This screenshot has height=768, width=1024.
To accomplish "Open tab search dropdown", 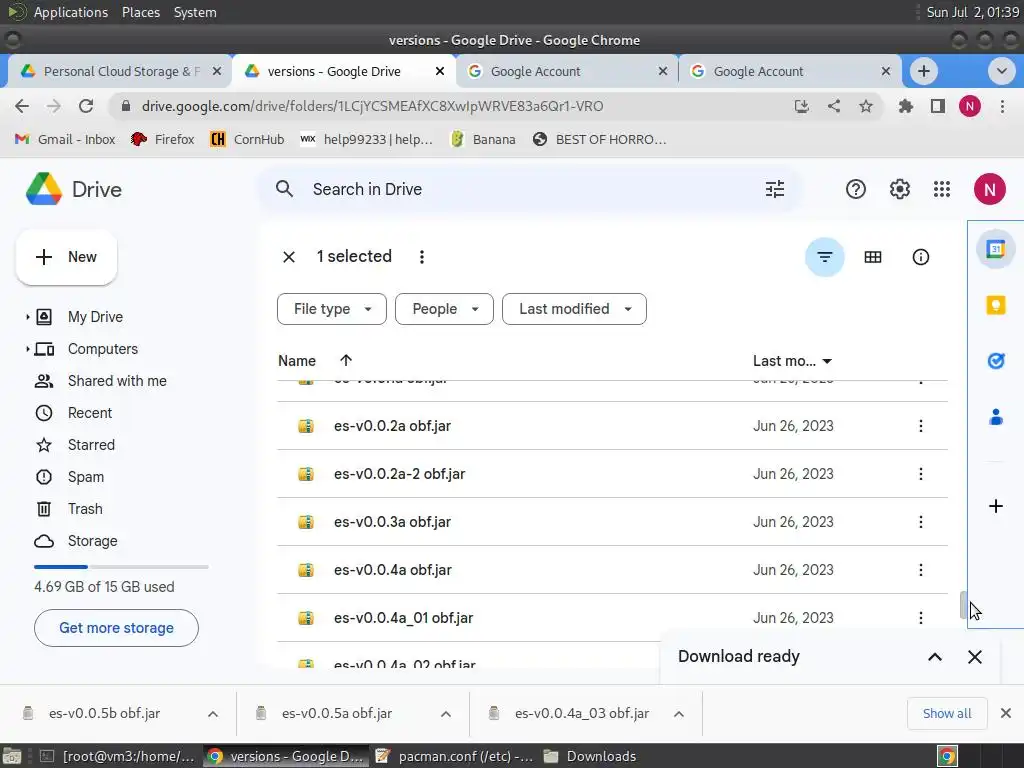I will click(x=1001, y=71).
